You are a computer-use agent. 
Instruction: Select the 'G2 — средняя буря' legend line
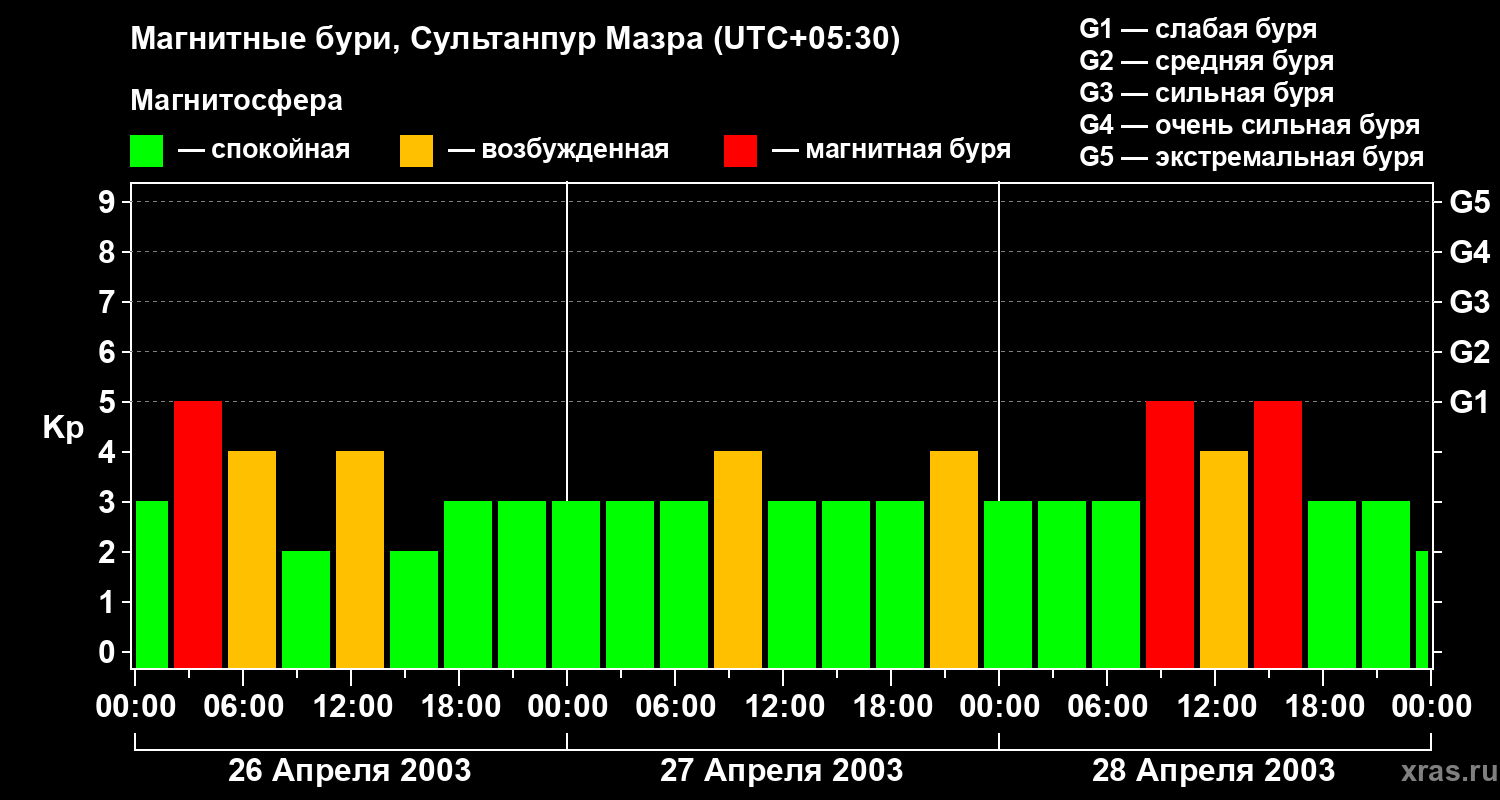coord(1206,61)
